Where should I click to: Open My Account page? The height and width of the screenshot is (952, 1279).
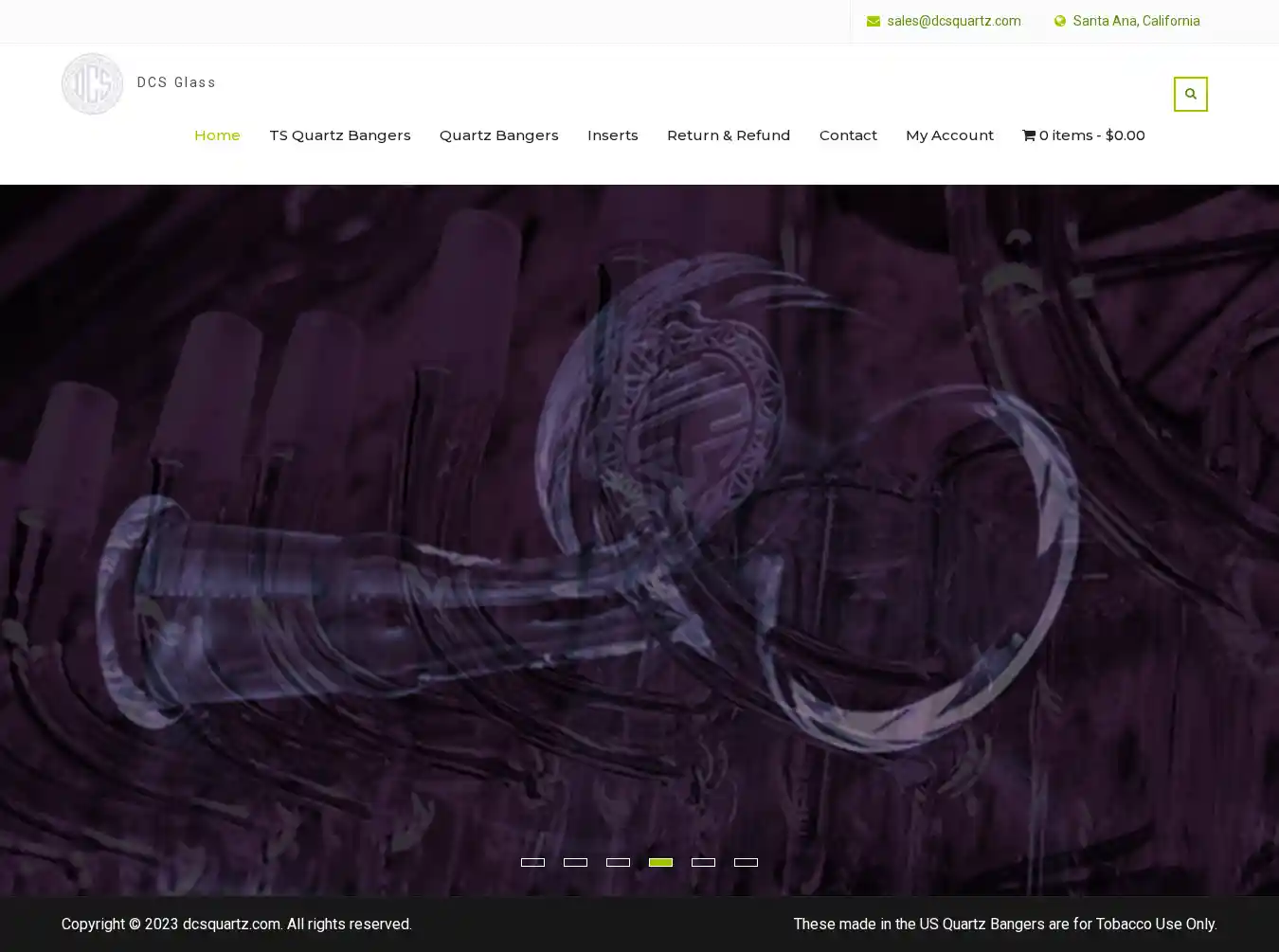949,135
